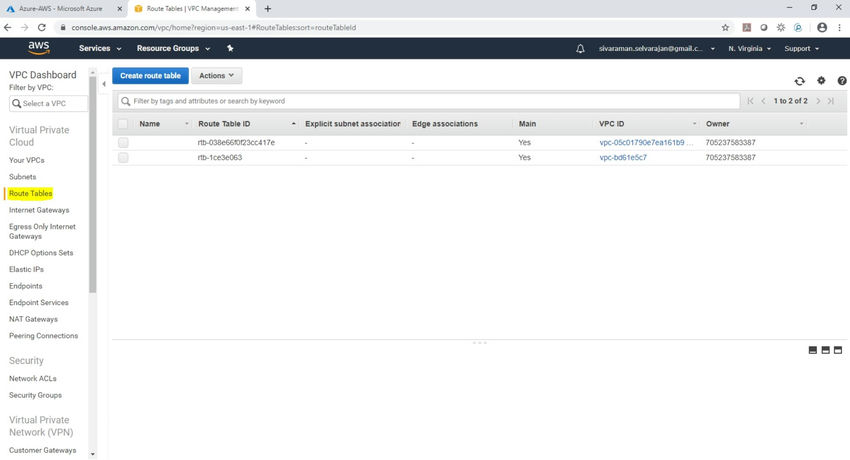Go to previous page of results

pyautogui.click(x=763, y=101)
